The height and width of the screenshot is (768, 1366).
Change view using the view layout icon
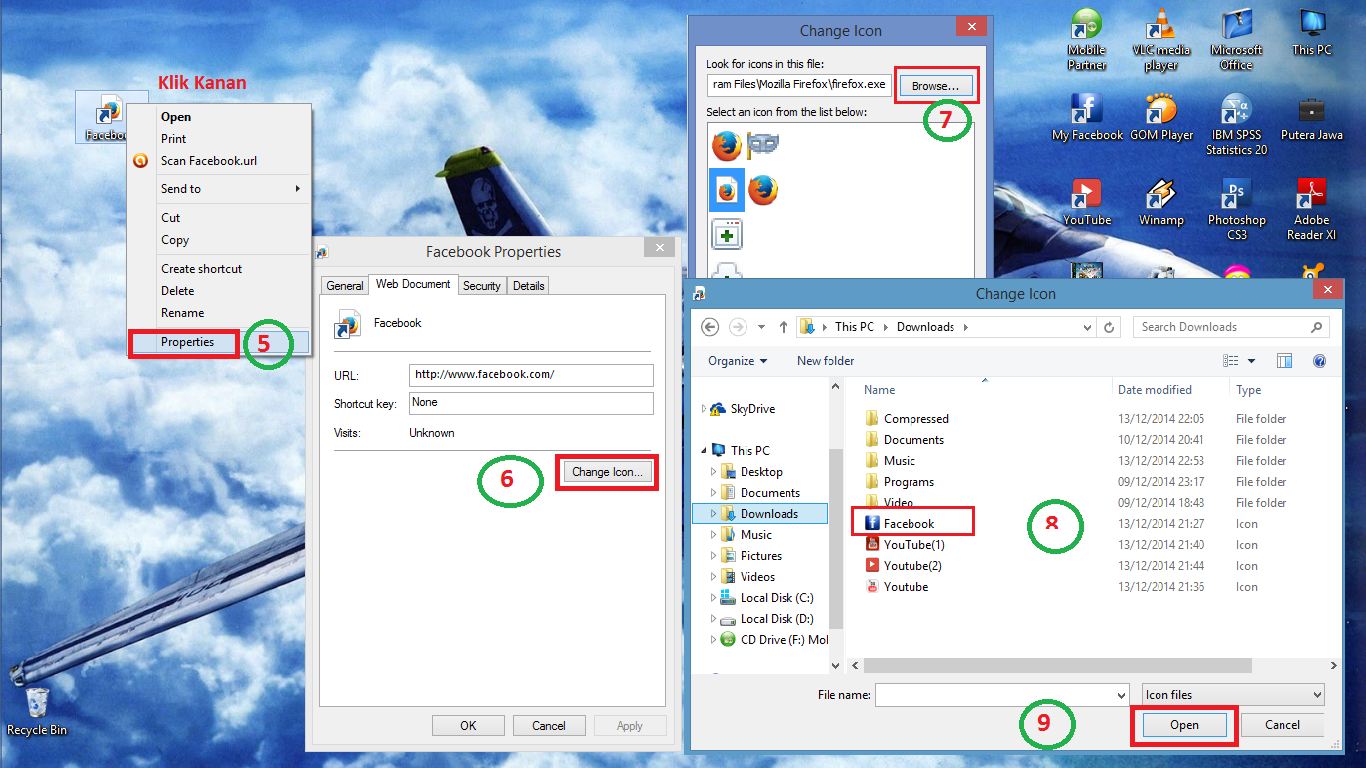coord(1230,361)
